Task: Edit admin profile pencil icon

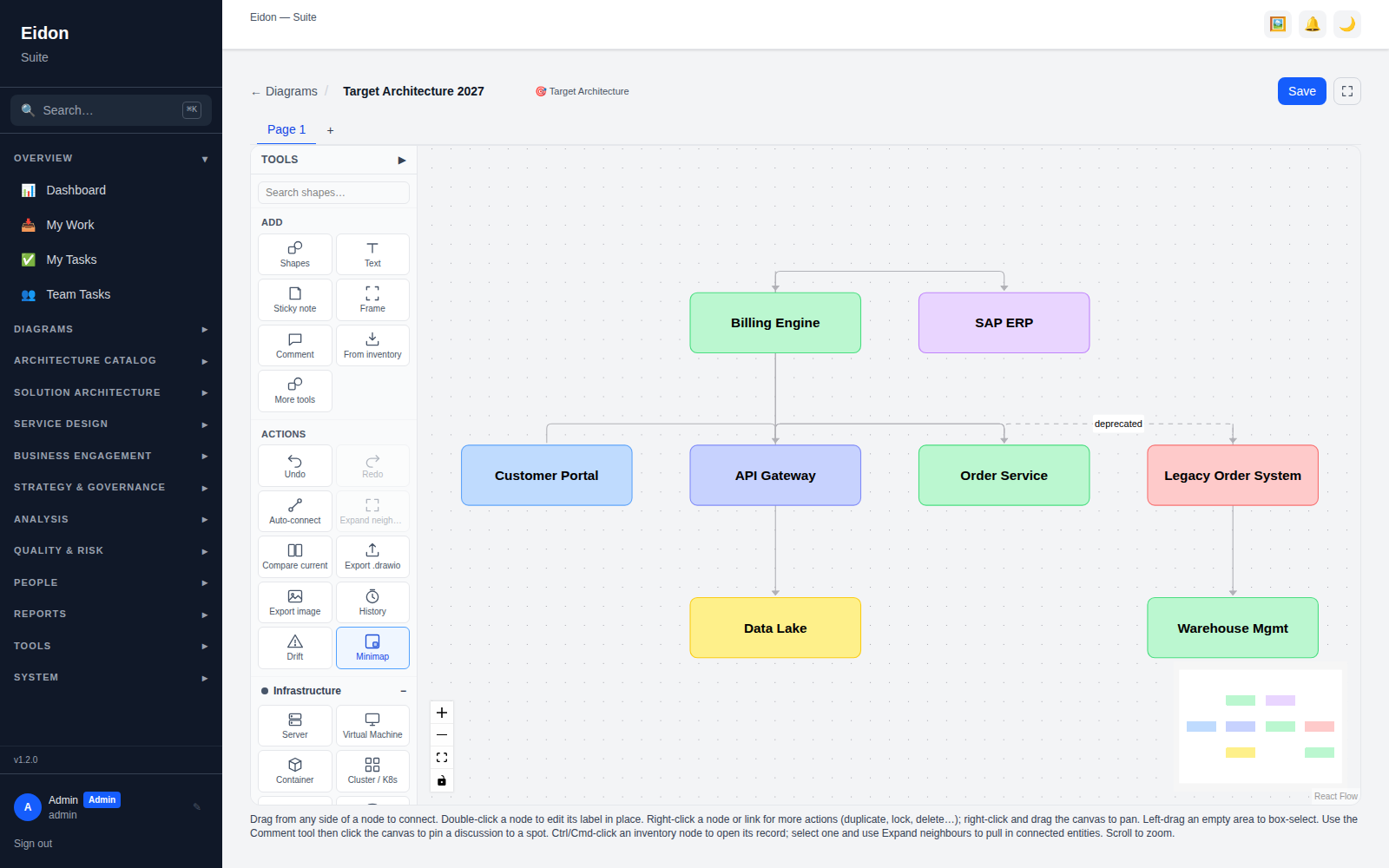Action: (x=197, y=806)
